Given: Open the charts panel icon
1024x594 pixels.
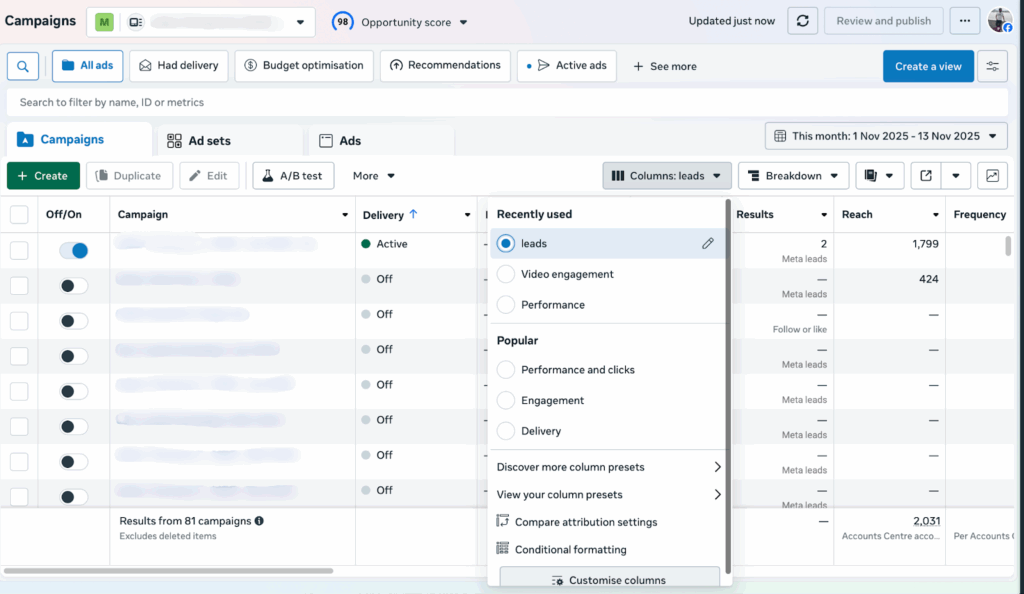Looking at the screenshot, I should pos(992,176).
